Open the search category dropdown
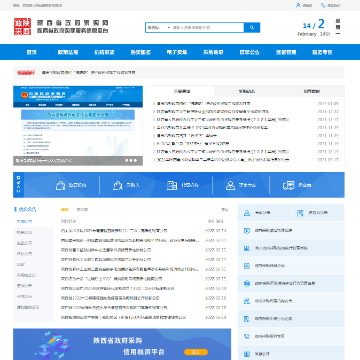 coord(159,27)
